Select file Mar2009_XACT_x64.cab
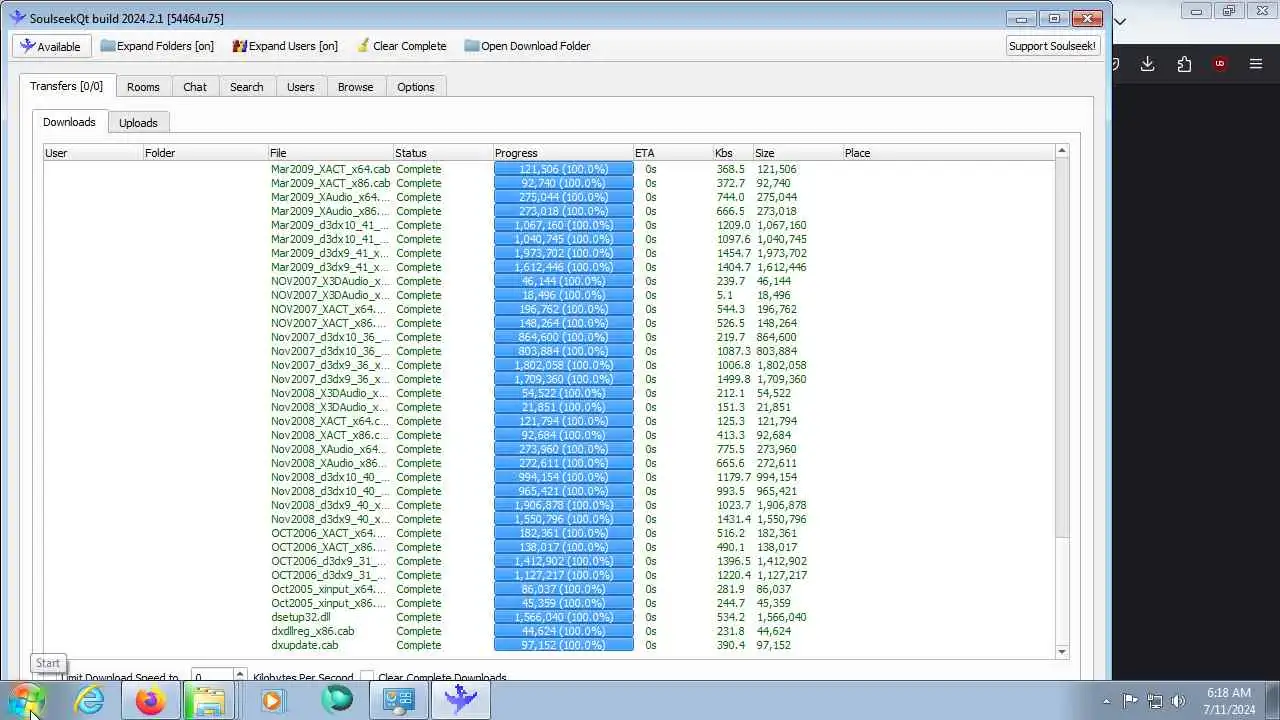 click(x=330, y=169)
